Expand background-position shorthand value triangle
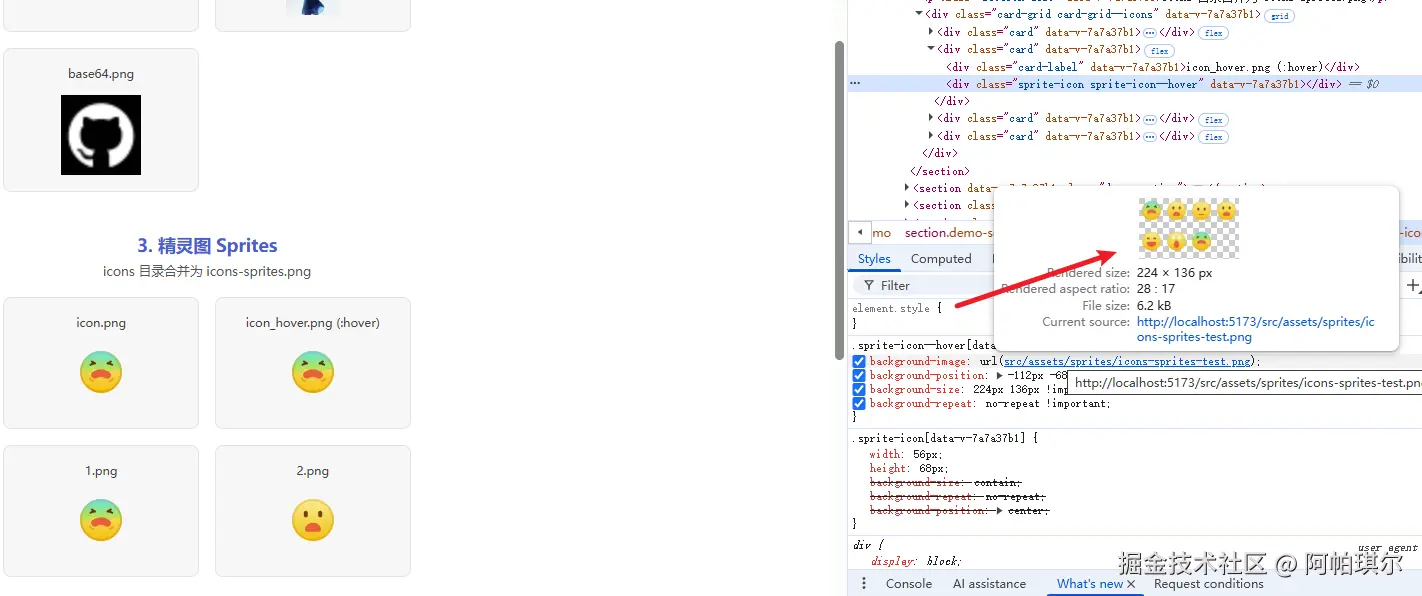 point(1000,375)
